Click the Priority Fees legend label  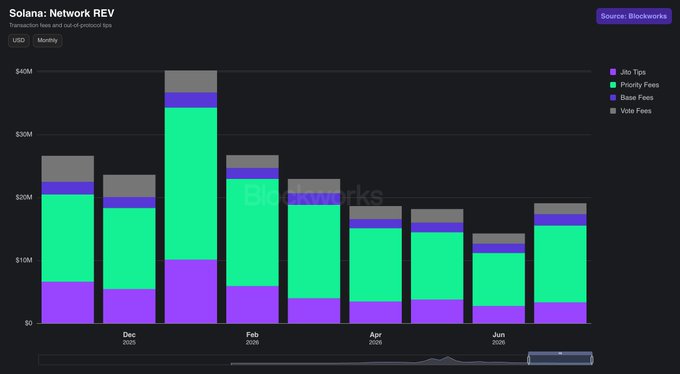point(640,85)
